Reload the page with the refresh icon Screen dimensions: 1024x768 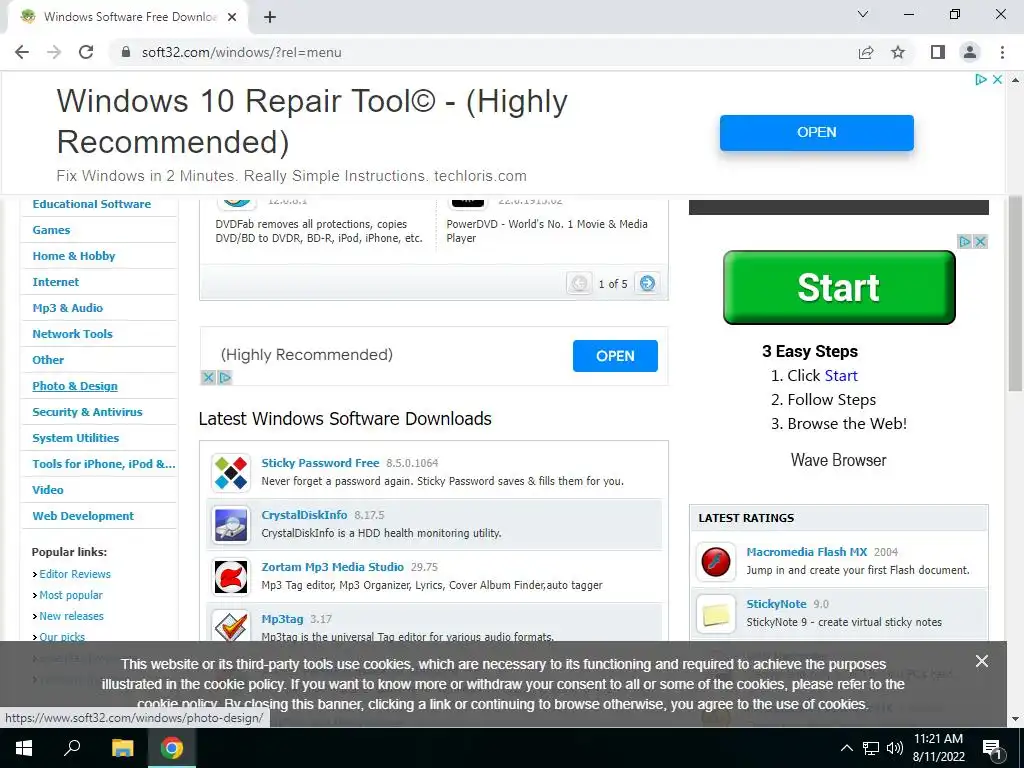pos(86,52)
